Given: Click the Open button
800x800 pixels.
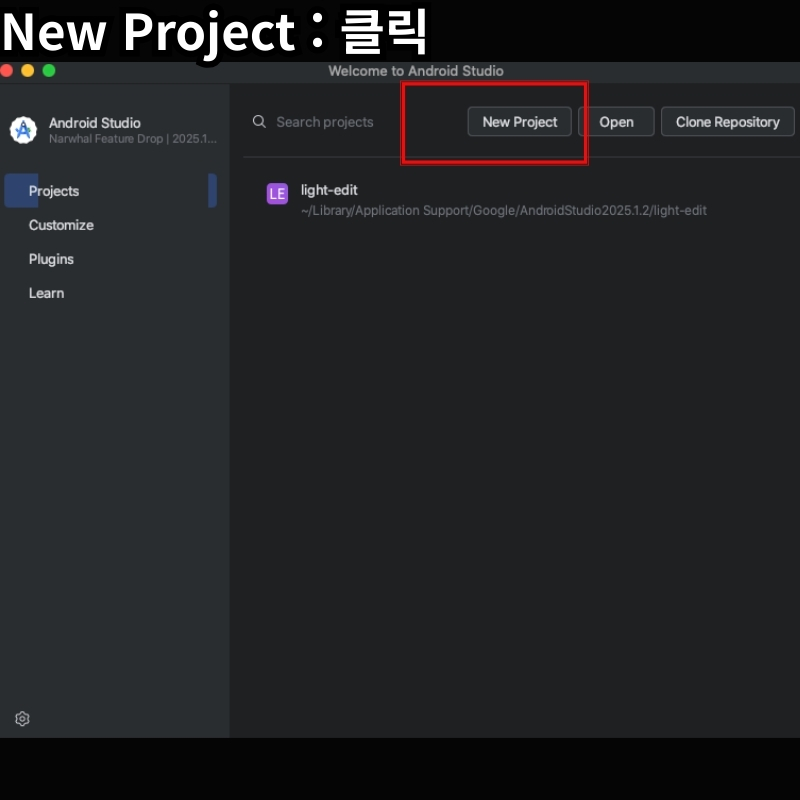Looking at the screenshot, I should 616,121.
